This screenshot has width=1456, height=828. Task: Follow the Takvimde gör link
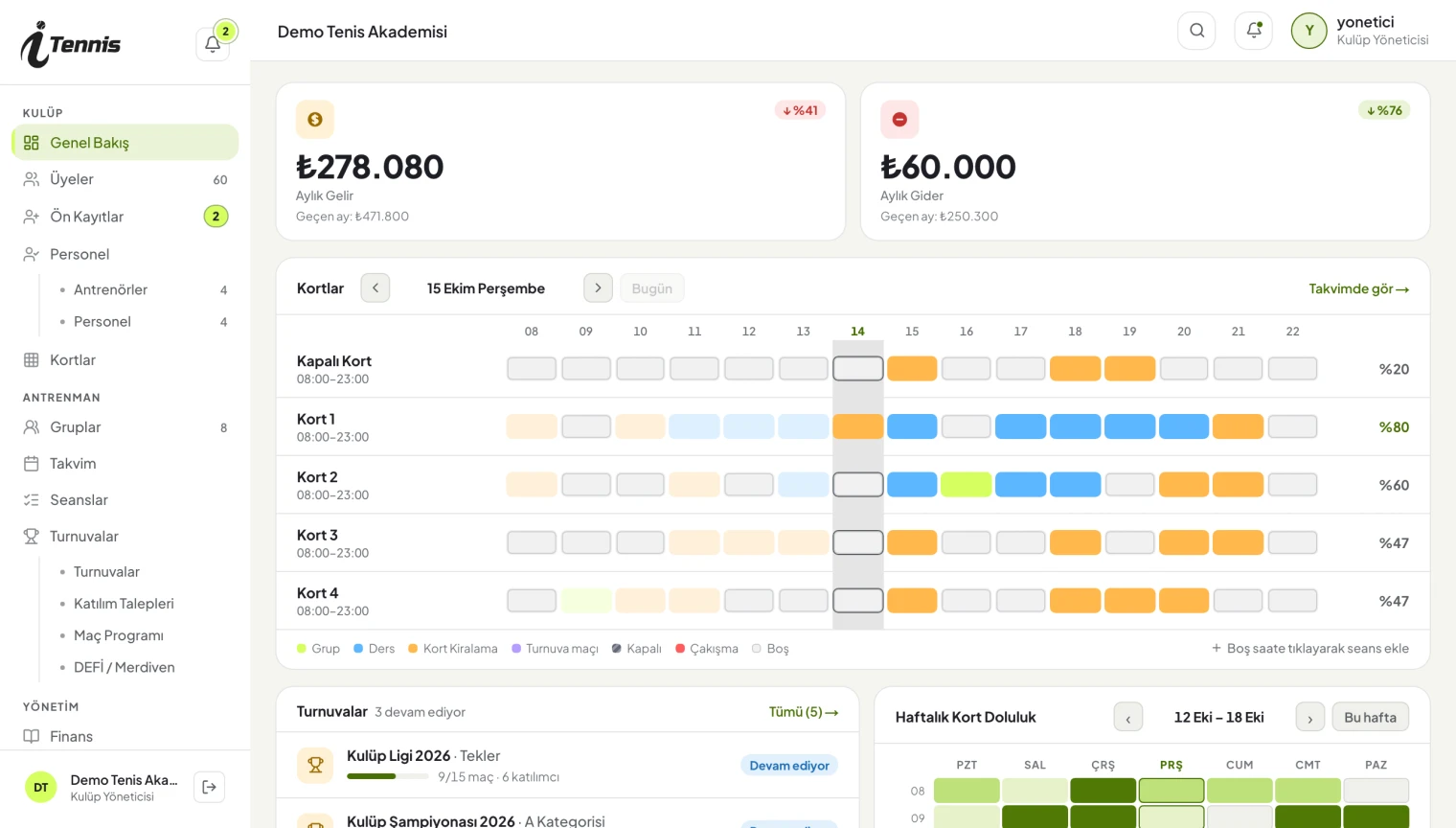(x=1359, y=288)
